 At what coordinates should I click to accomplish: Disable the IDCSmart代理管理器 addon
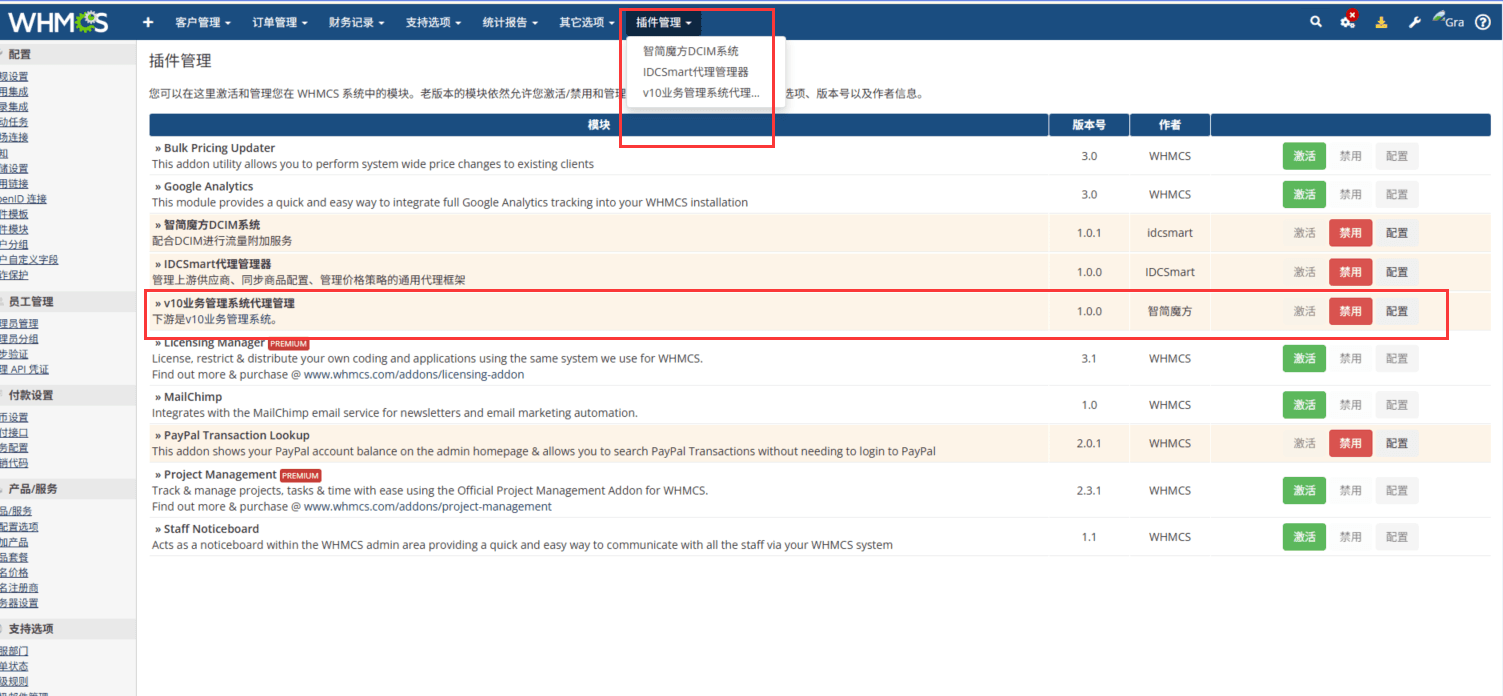(x=1350, y=272)
